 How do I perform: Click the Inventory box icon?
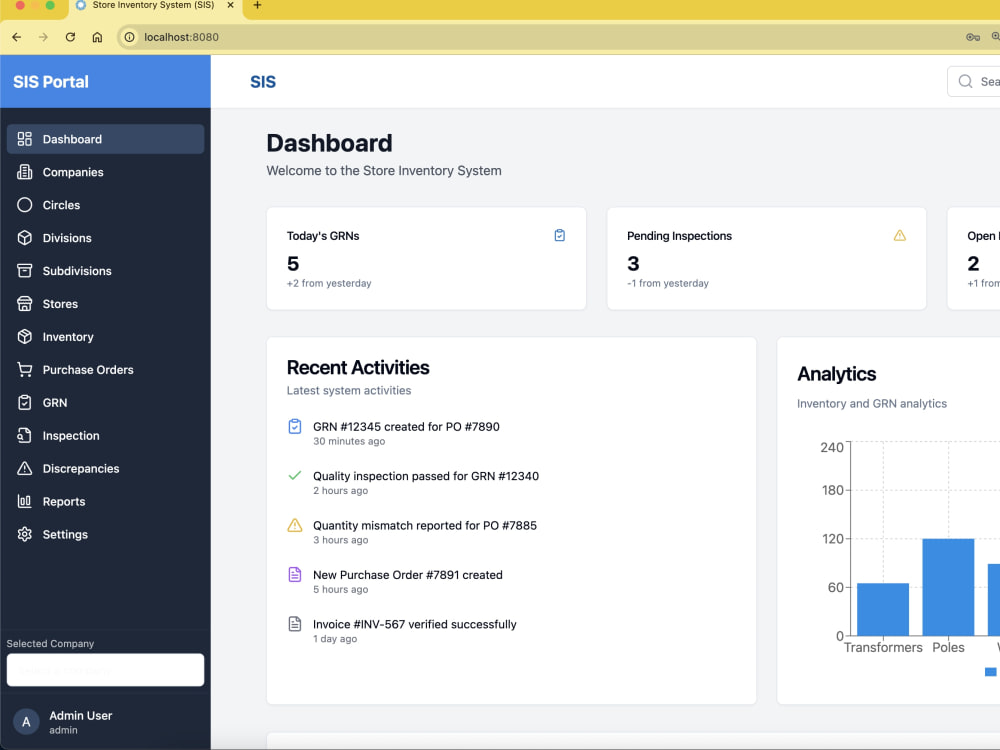(24, 337)
